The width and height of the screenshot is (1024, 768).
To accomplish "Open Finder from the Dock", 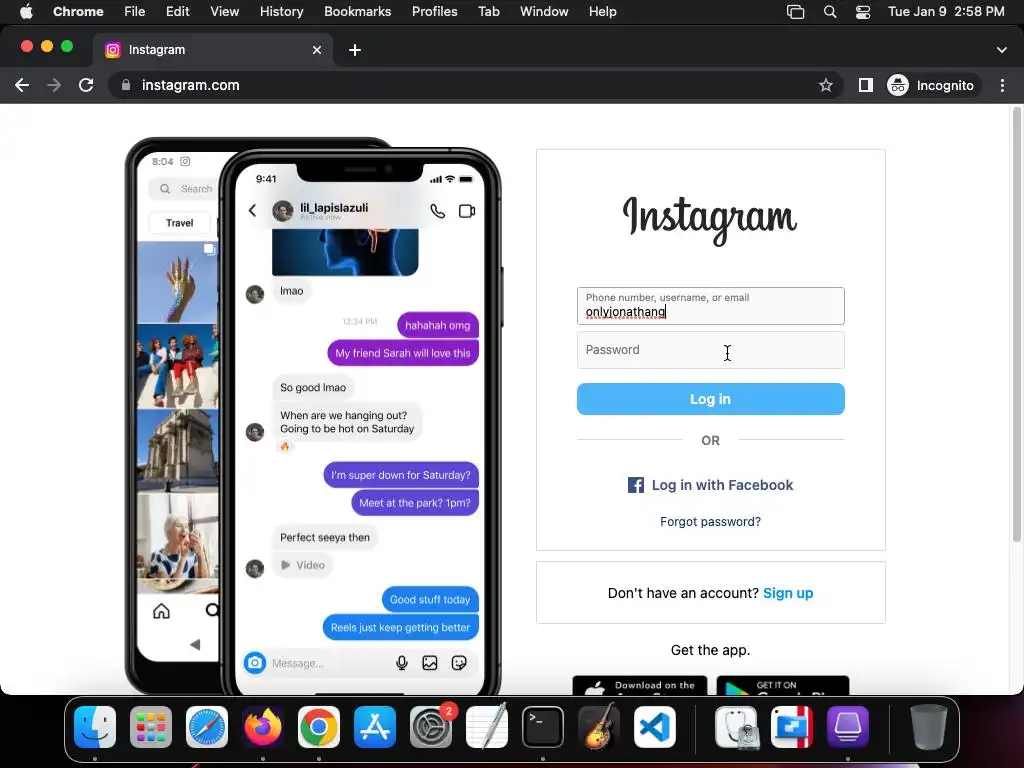I will (95, 727).
